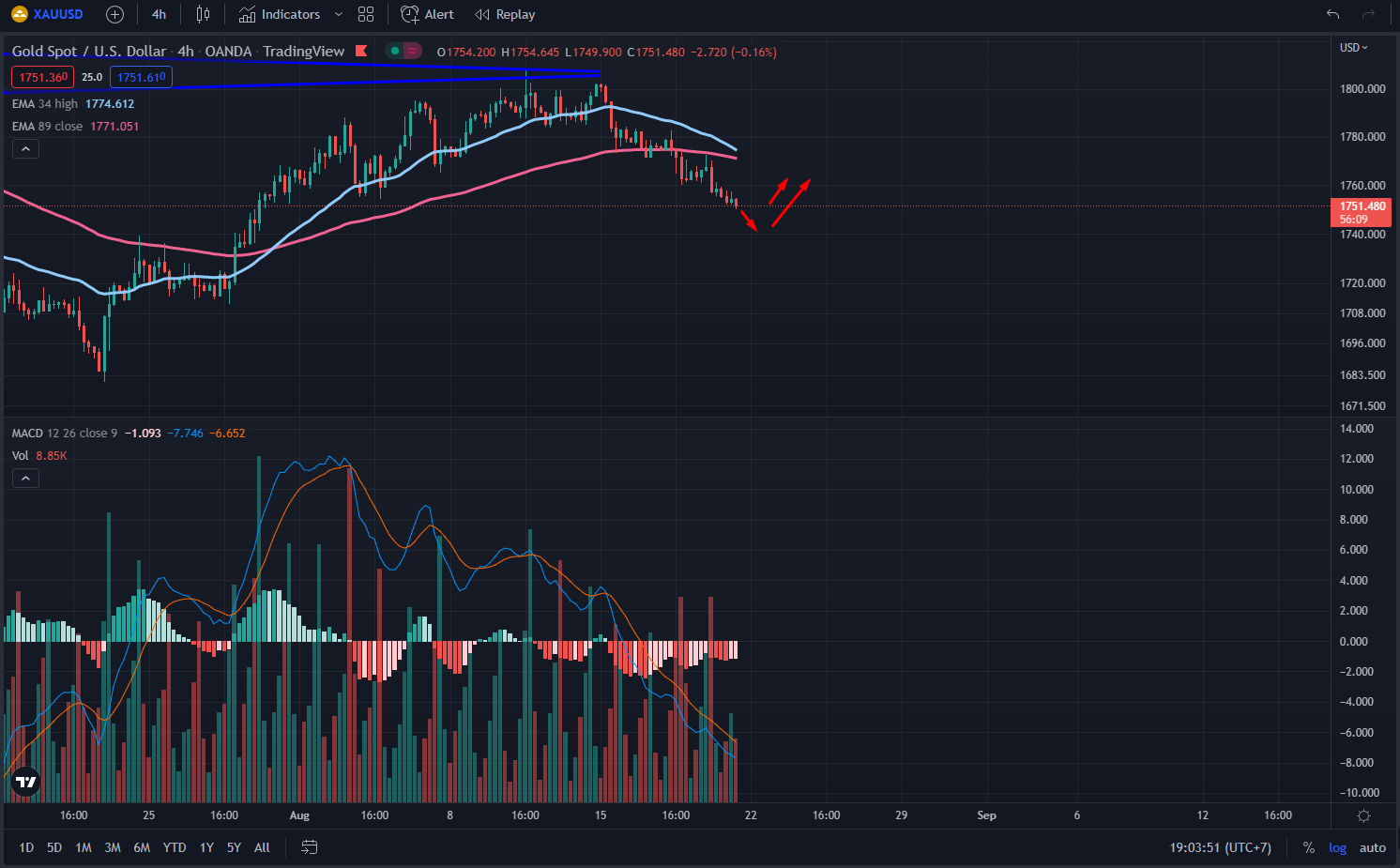This screenshot has width=1400, height=868.
Task: Select the 1Y date range
Action: click(206, 847)
